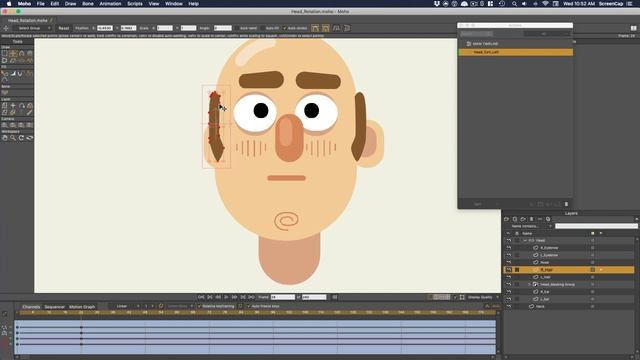Select the Orbit Workspace tool

pos(29,138)
